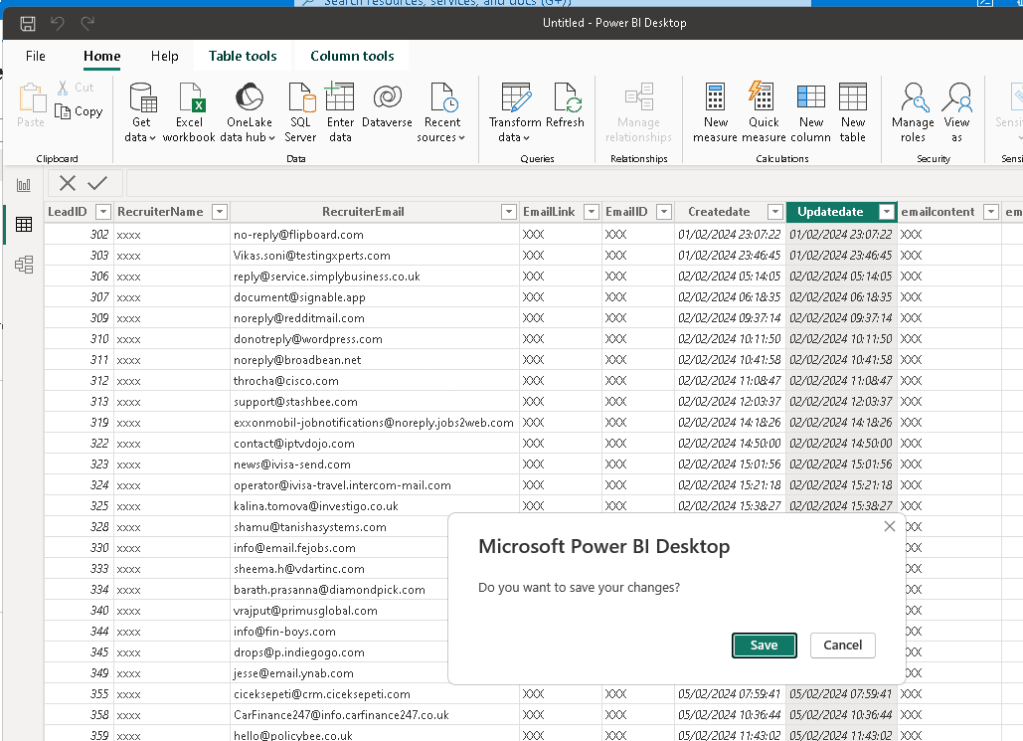Click cell throcha@cisco.com
1023x741 pixels.
pos(374,381)
